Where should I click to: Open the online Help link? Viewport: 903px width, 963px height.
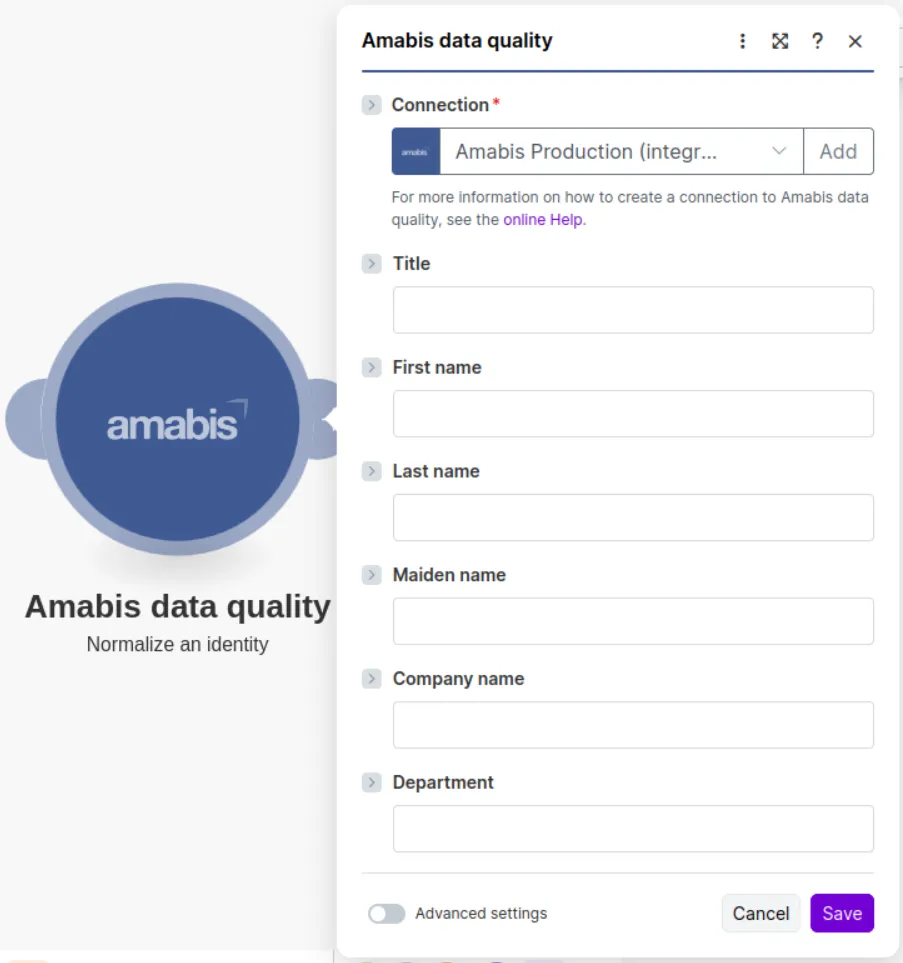pos(543,219)
